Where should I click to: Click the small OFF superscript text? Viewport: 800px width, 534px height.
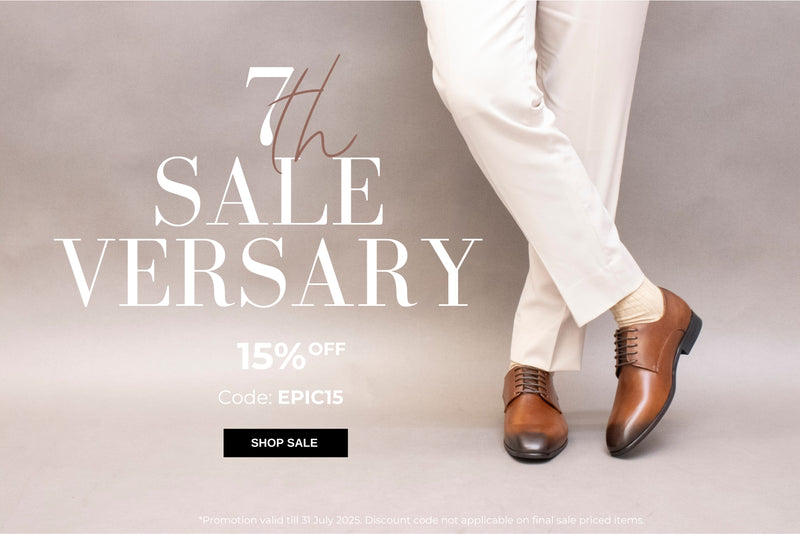tap(327, 349)
